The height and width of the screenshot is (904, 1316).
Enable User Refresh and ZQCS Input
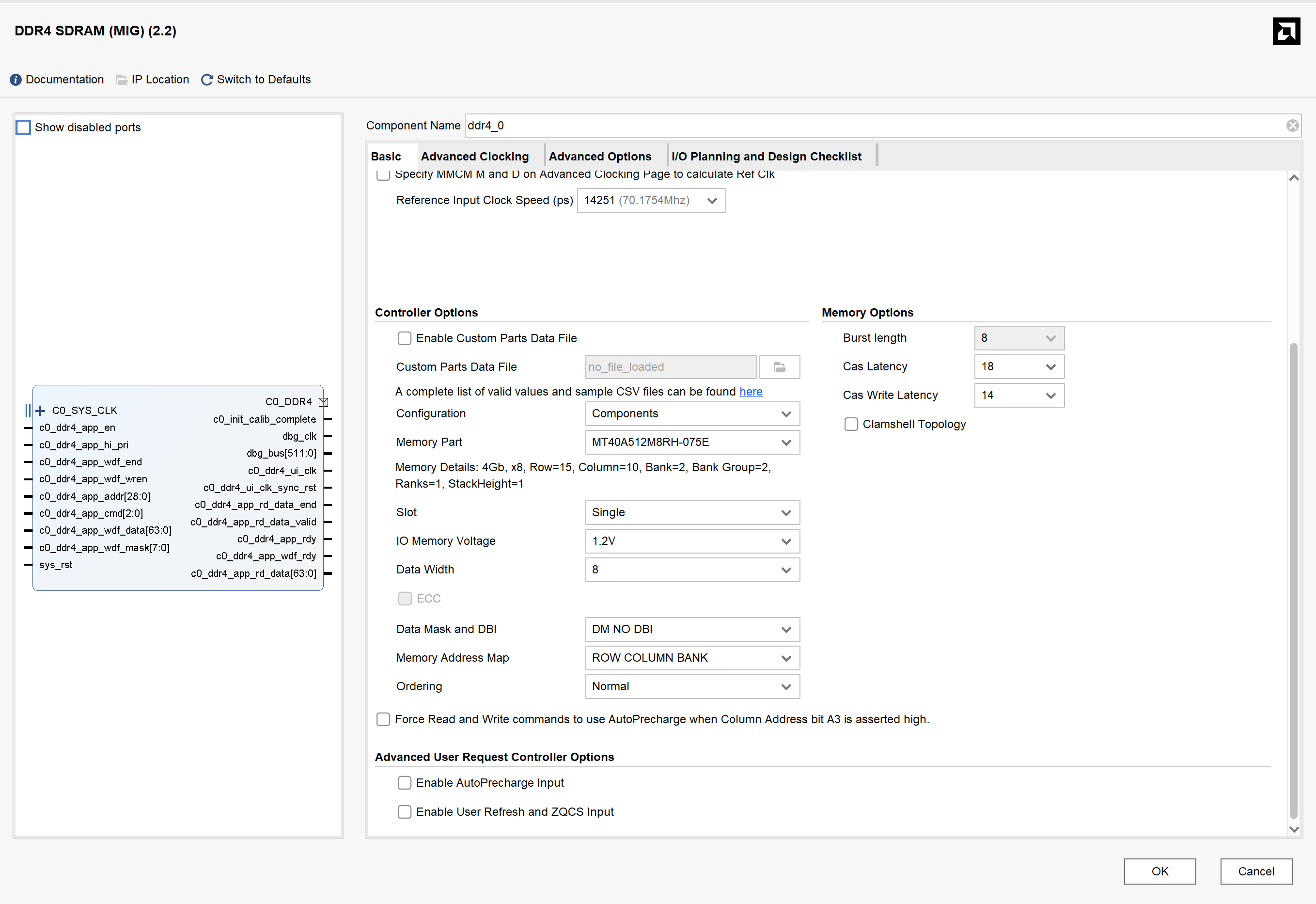pyautogui.click(x=404, y=812)
